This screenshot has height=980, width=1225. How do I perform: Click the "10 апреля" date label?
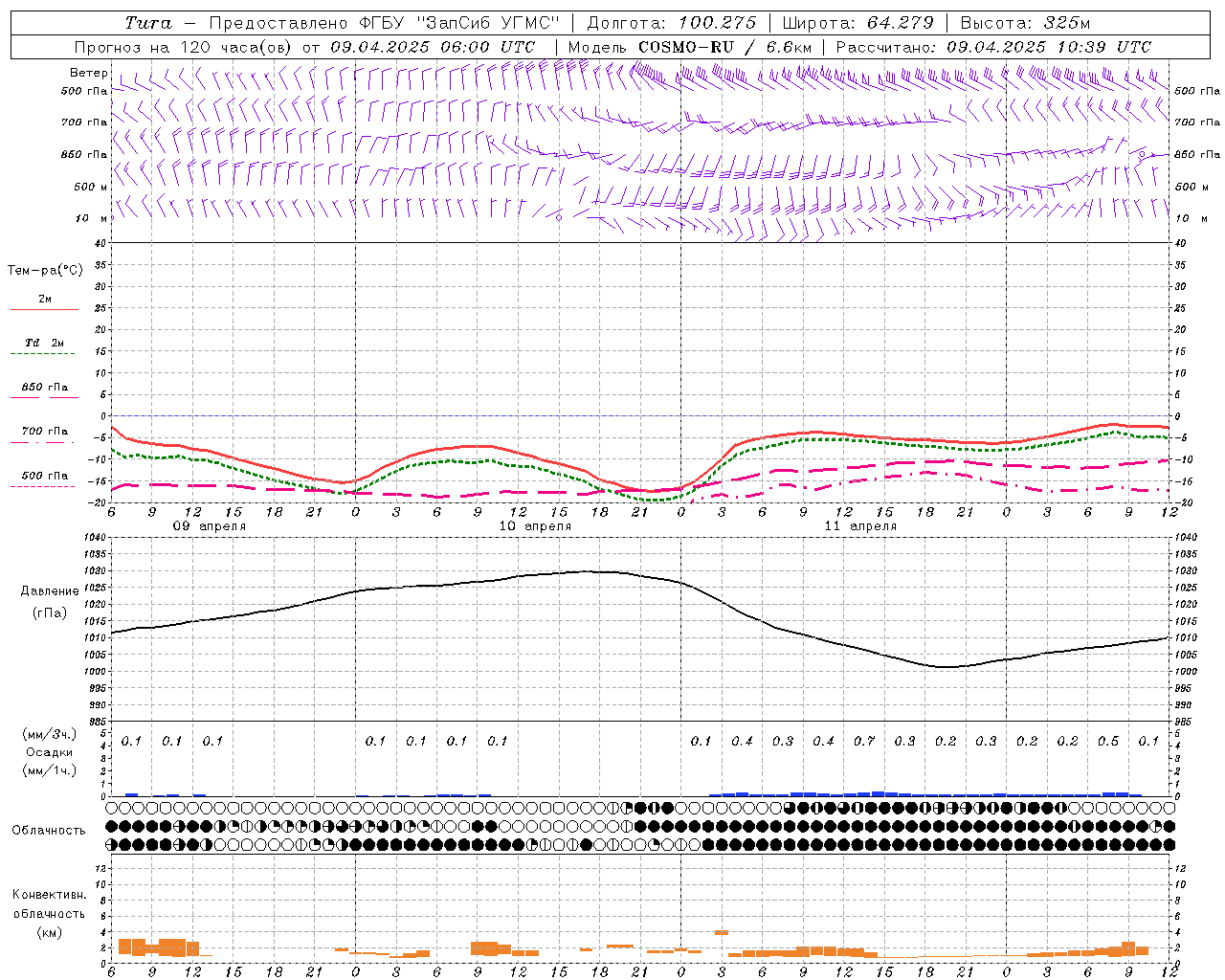(535, 526)
